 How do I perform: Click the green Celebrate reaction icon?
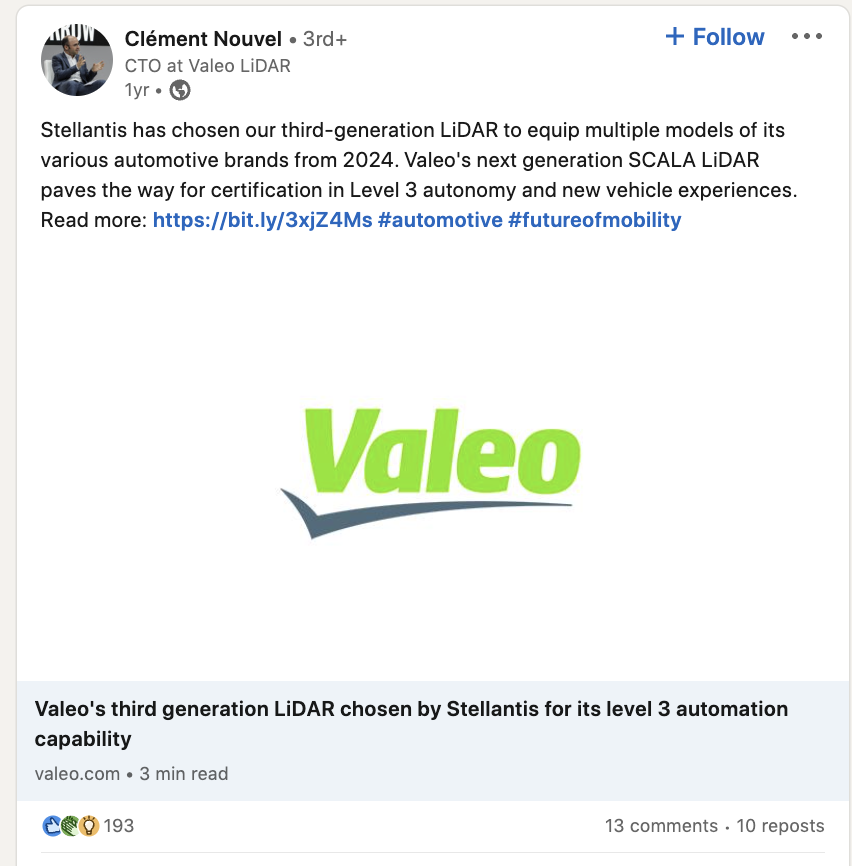[x=70, y=826]
